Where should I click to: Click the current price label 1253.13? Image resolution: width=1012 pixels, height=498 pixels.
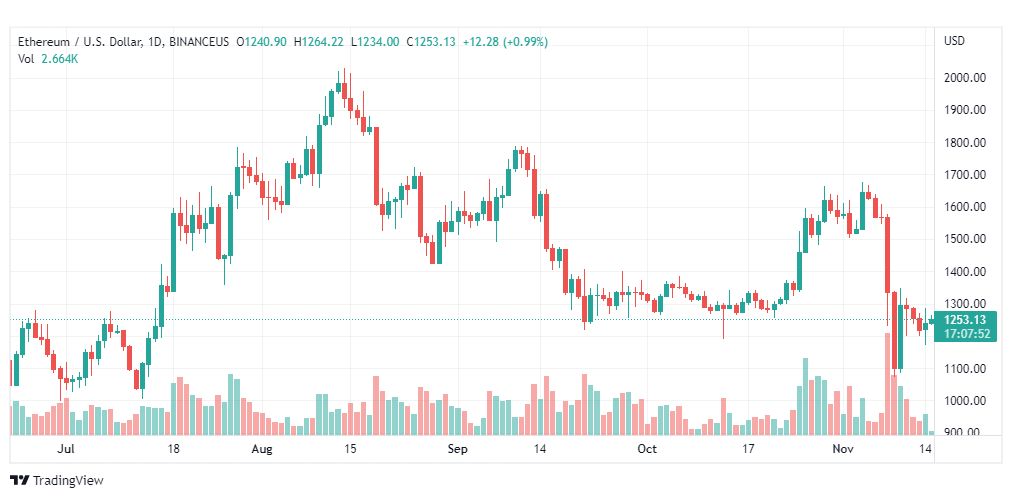(964, 321)
